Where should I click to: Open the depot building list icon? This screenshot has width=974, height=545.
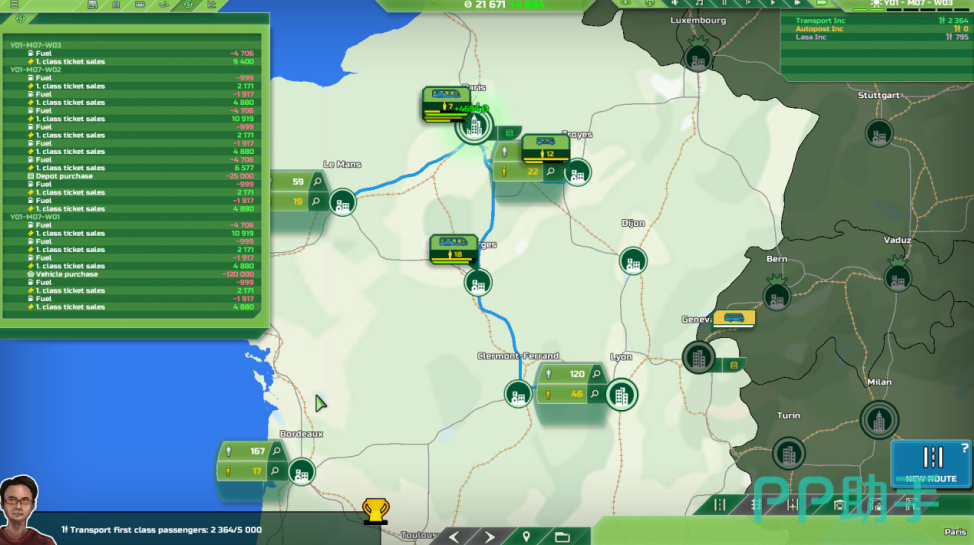click(x=116, y=4)
